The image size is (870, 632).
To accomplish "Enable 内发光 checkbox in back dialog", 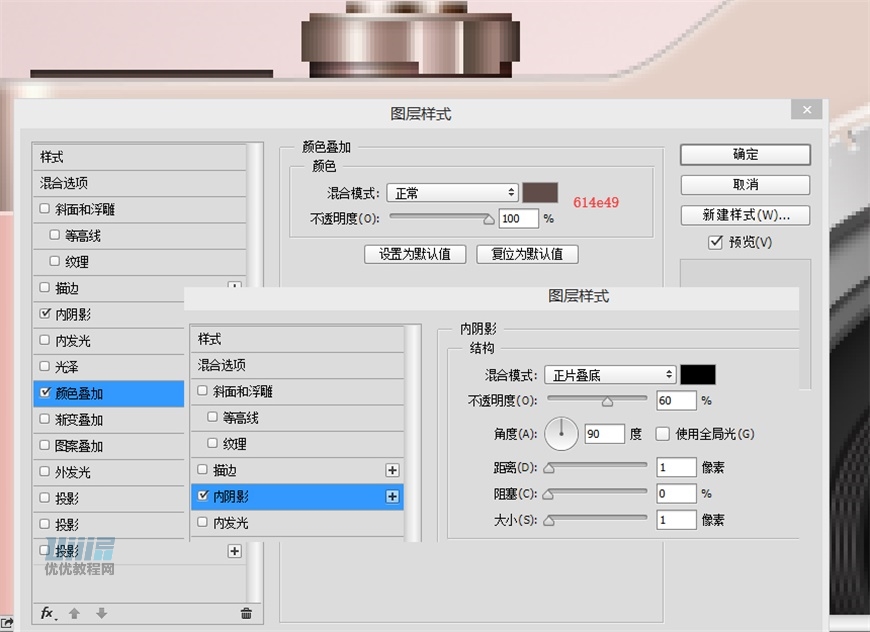I will pyautogui.click(x=45, y=340).
